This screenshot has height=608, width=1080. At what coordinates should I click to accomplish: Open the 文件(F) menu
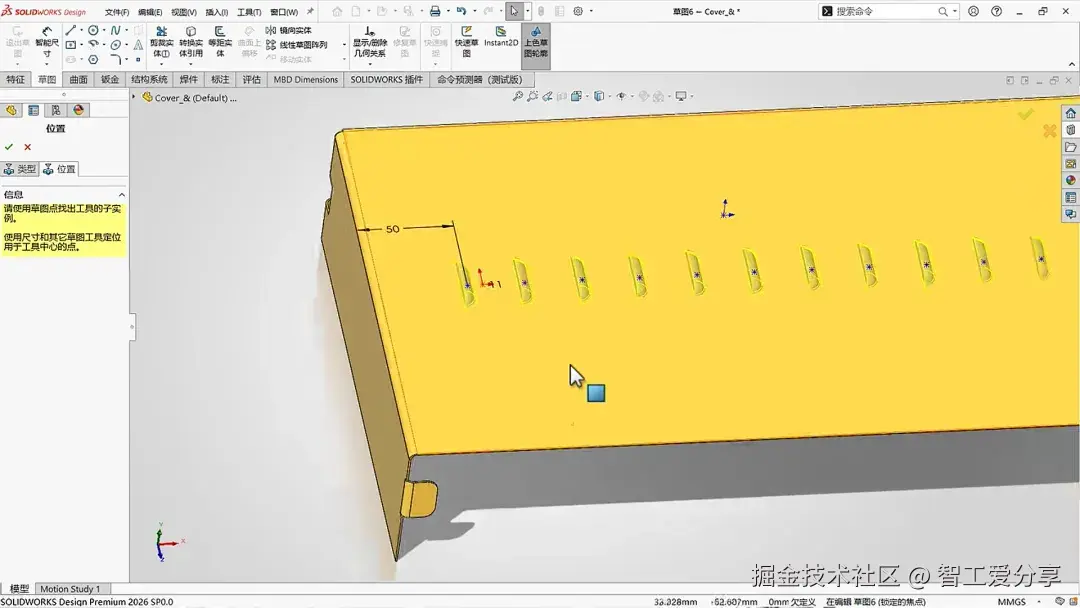(116, 12)
